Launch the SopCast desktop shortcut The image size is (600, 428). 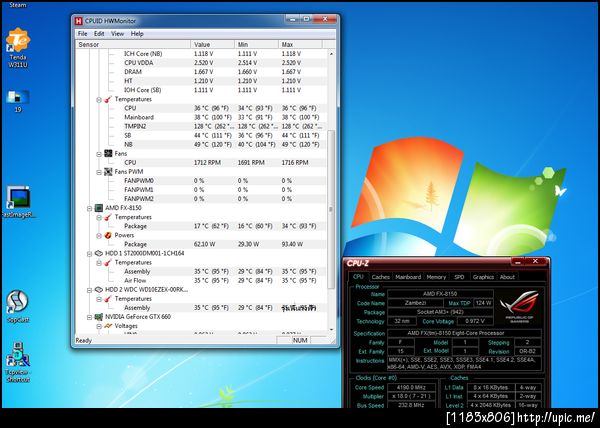coord(16,301)
